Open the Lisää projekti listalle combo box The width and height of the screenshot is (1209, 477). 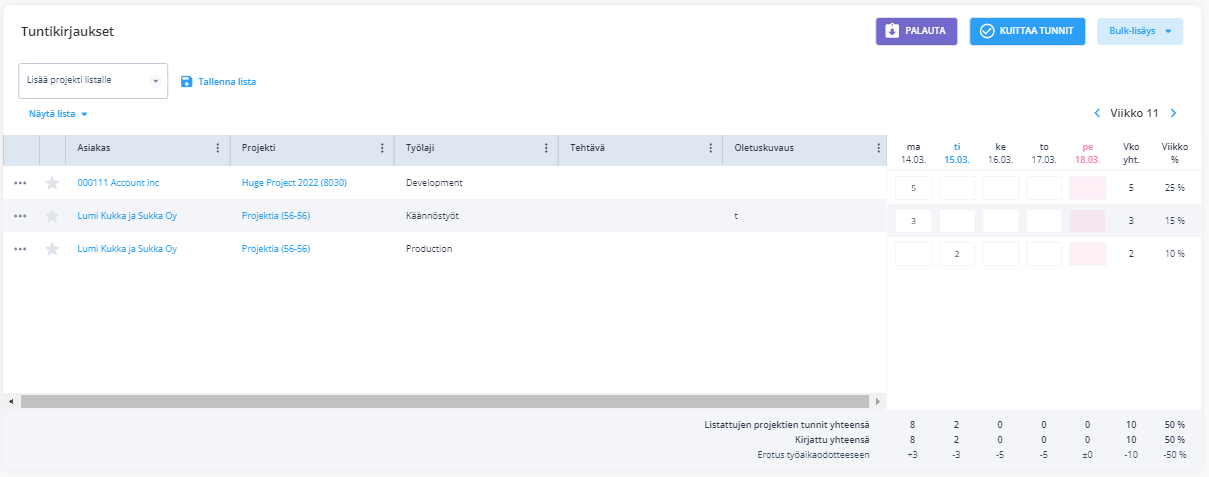click(x=93, y=80)
